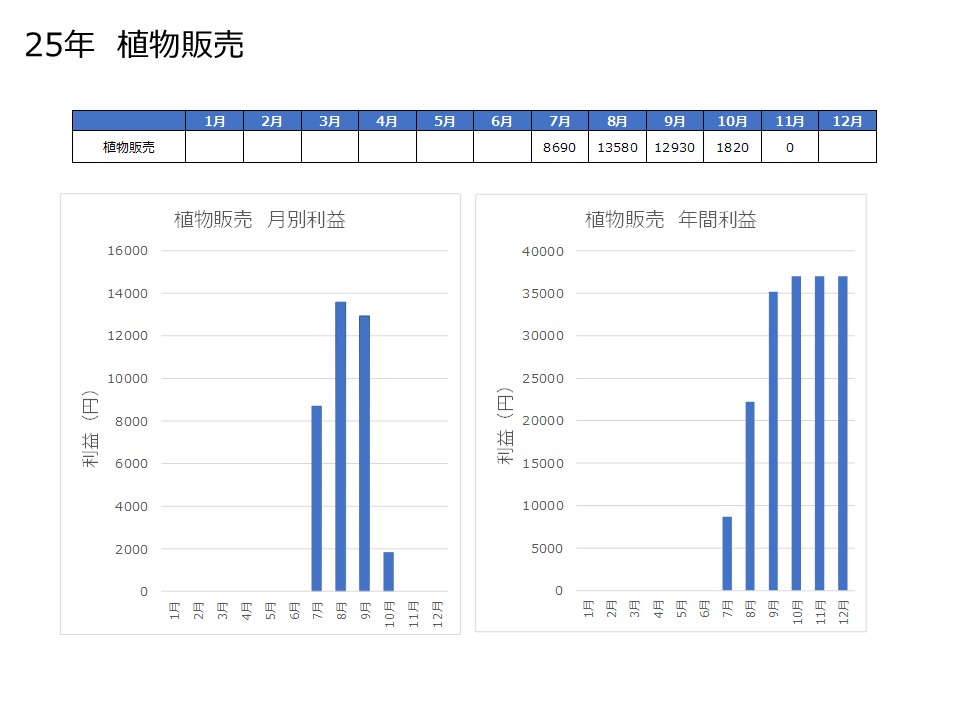The image size is (960, 720).
Task: Click the table cell showing 1820
Action: click(x=732, y=147)
